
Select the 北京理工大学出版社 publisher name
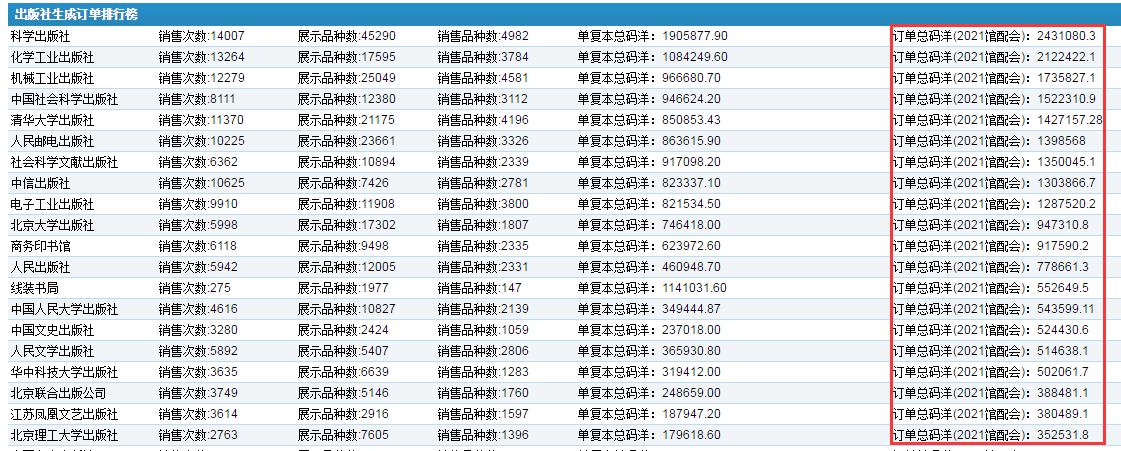tap(64, 435)
